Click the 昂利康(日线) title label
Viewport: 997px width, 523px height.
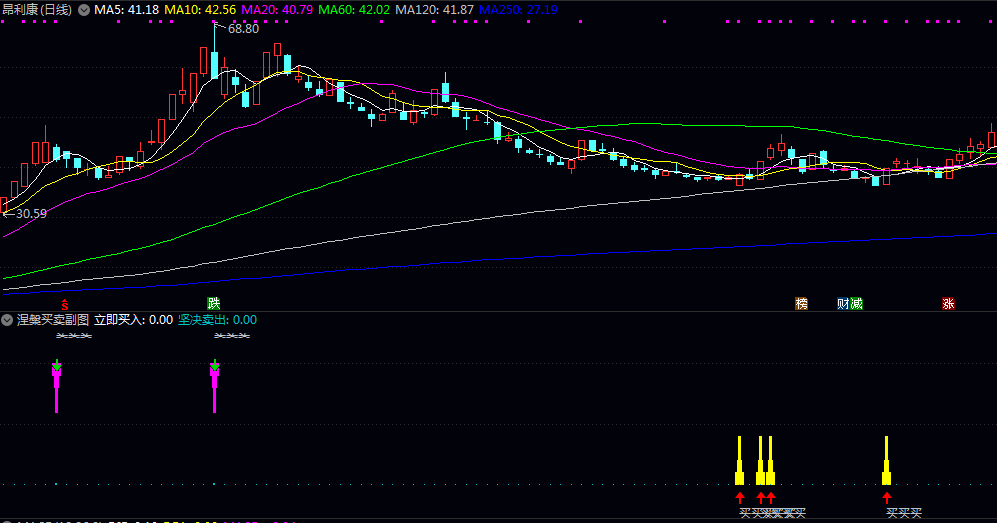[x=37, y=10]
